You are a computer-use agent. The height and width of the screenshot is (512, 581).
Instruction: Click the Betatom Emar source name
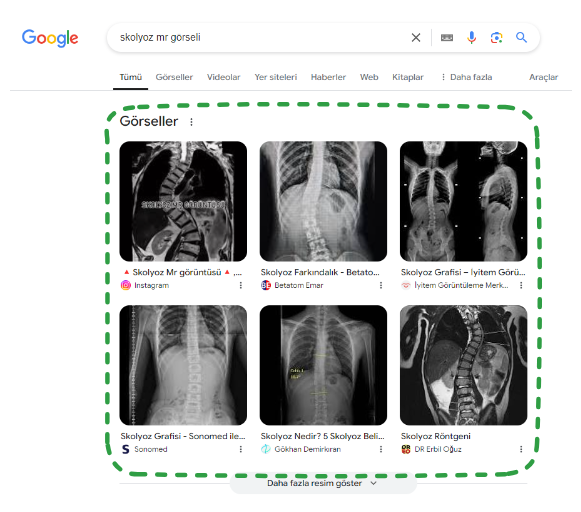(x=299, y=285)
